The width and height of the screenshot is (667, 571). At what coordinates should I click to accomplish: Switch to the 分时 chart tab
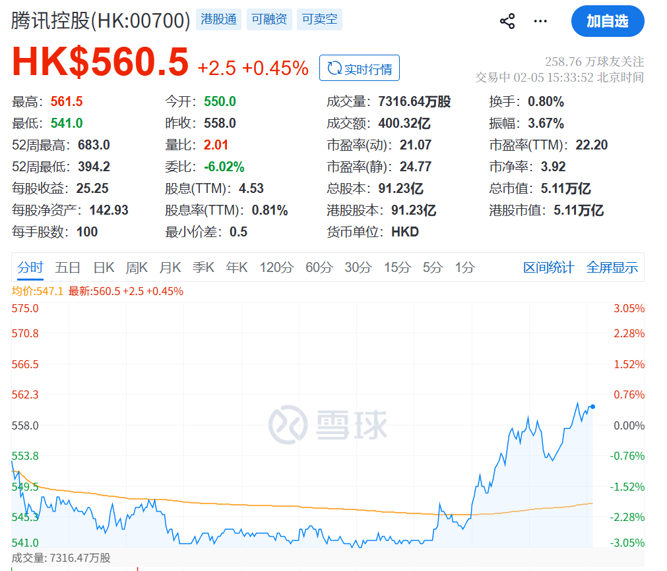[30, 267]
